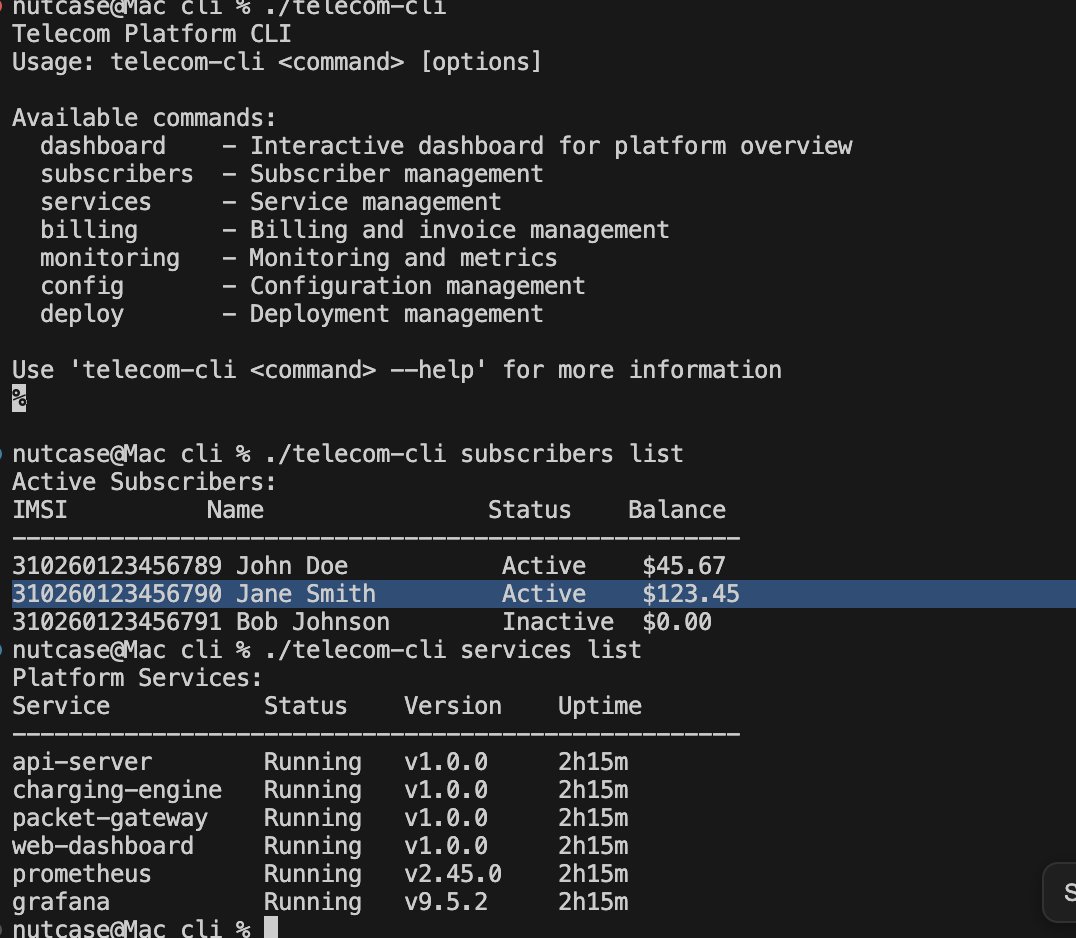
Task: Click the name 'Jane Smith'
Action: [x=306, y=594]
